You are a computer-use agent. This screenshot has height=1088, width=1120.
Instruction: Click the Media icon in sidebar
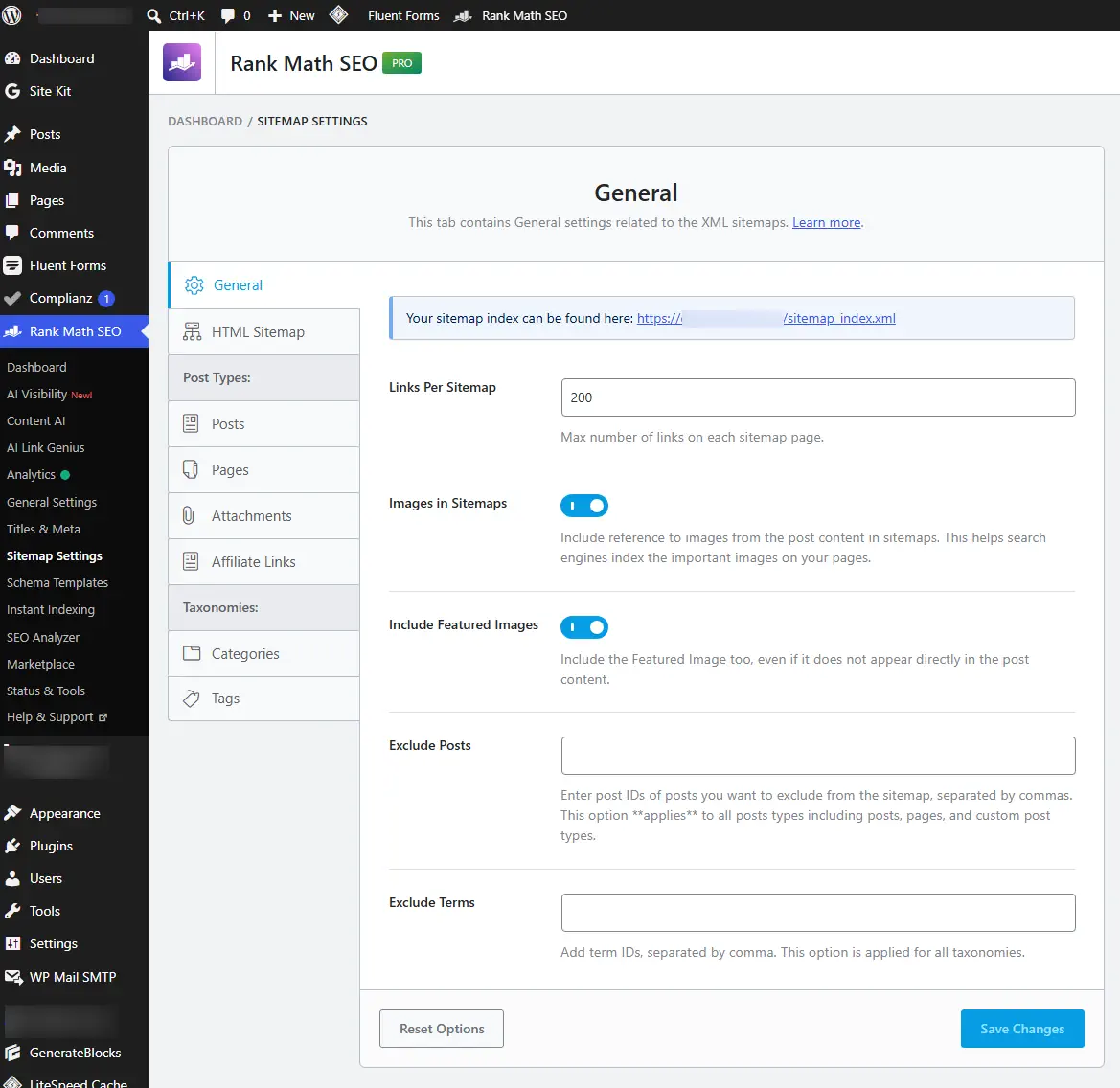click(x=12, y=168)
